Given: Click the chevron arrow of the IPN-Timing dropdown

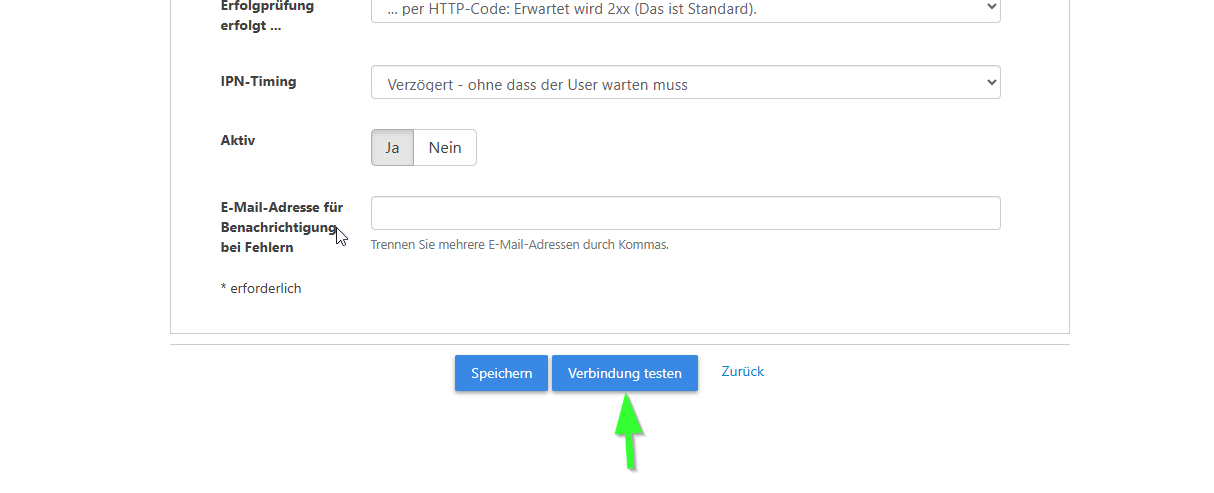Looking at the screenshot, I should 990,82.
